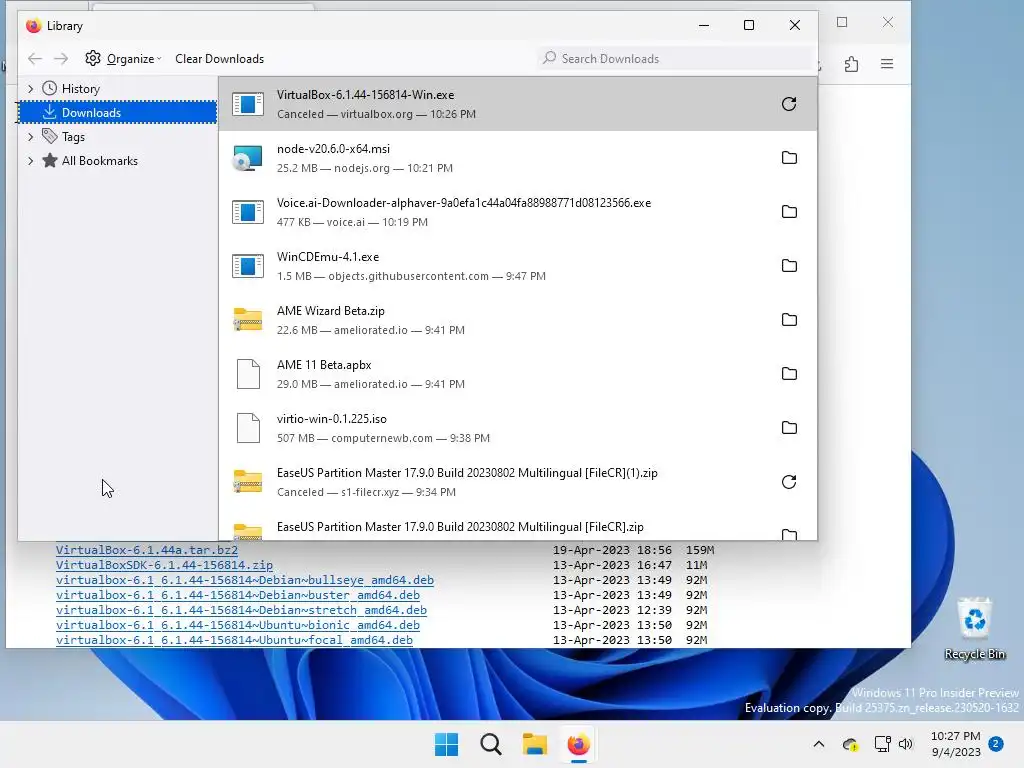This screenshot has height=768, width=1024.
Task: Click the virtio-win iso file icon
Action: [x=248, y=428]
